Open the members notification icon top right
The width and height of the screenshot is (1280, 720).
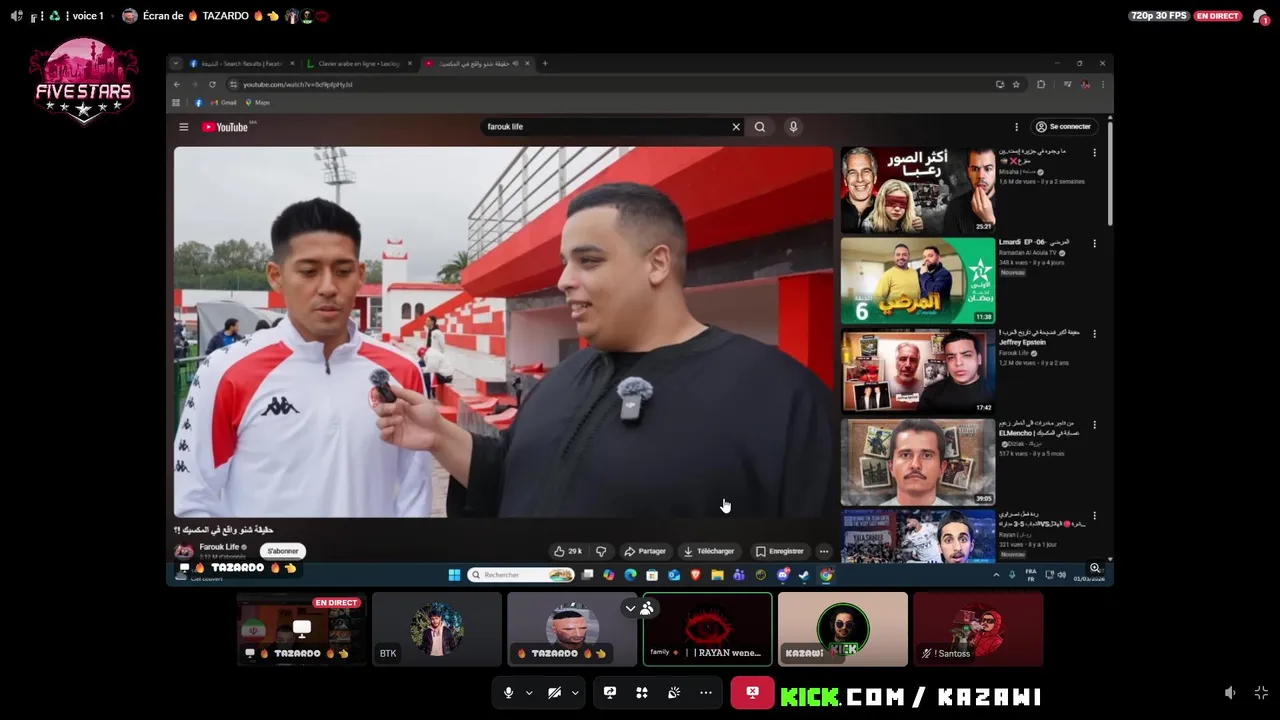(x=1261, y=16)
